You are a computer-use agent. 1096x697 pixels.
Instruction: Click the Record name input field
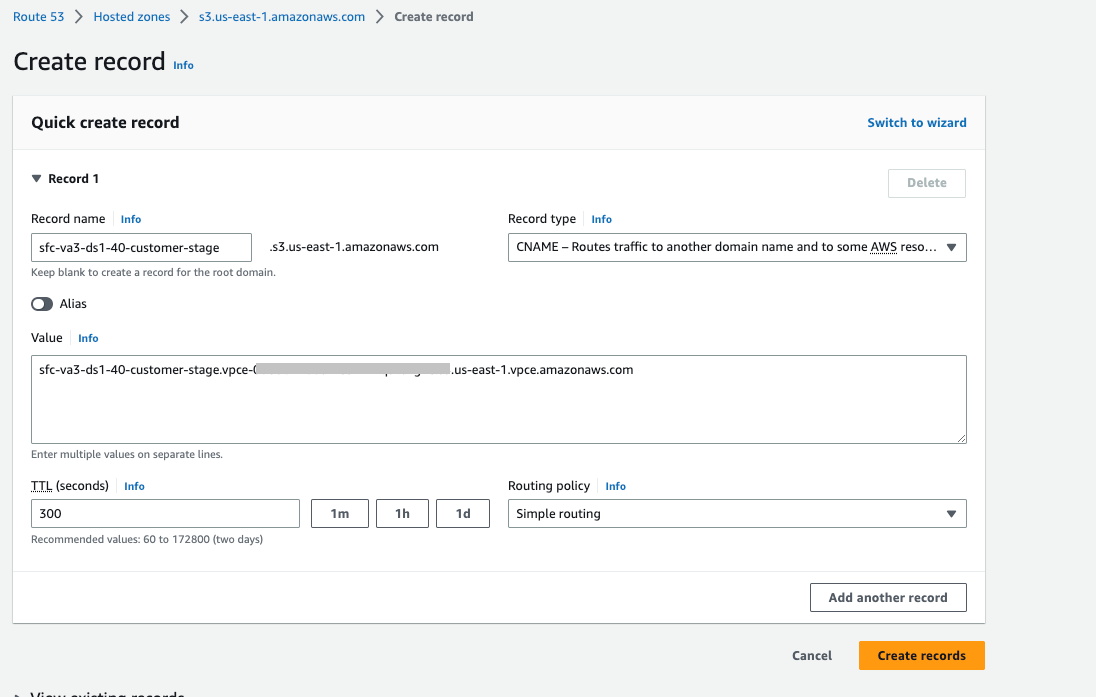pos(141,247)
